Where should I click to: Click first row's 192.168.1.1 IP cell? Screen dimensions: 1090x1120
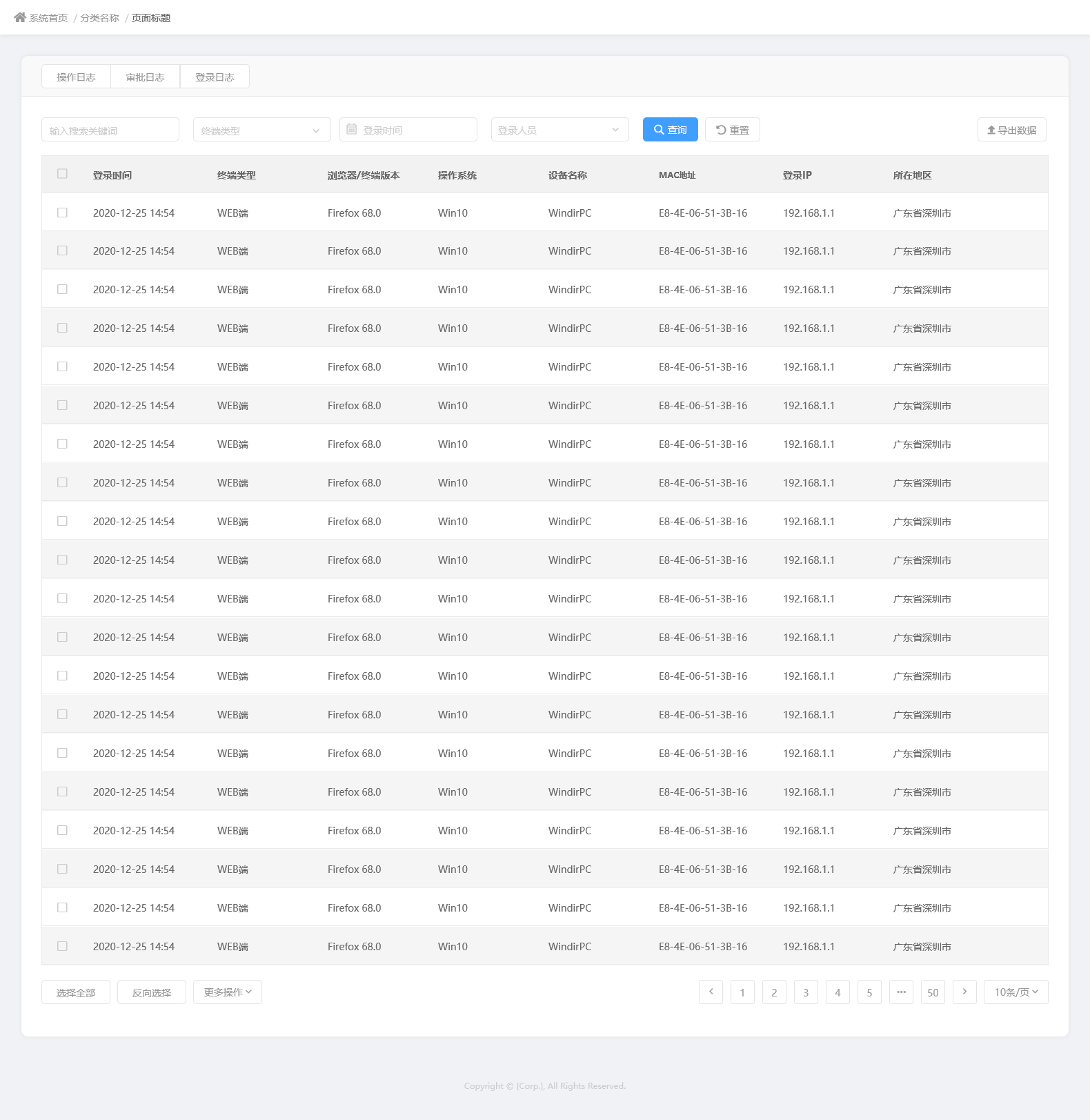pos(809,213)
